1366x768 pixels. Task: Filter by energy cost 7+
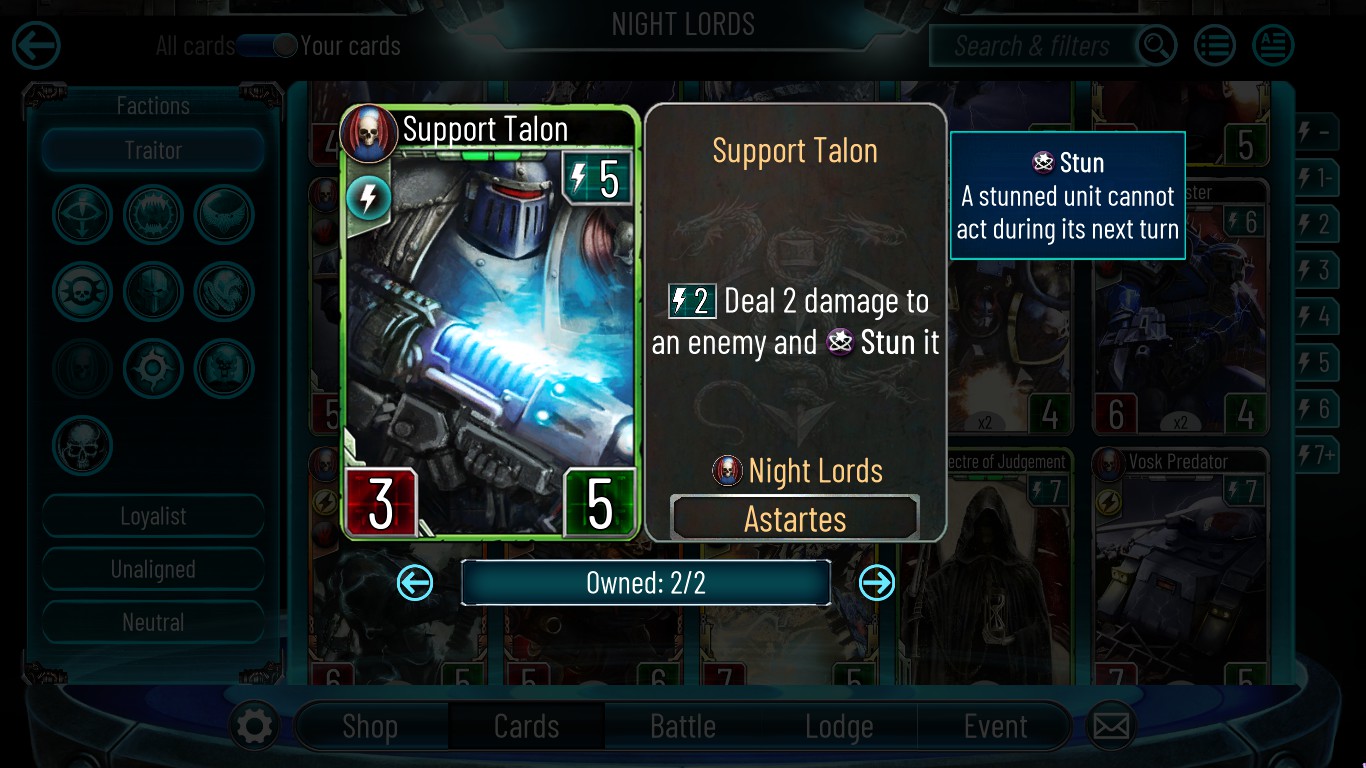coord(1316,455)
